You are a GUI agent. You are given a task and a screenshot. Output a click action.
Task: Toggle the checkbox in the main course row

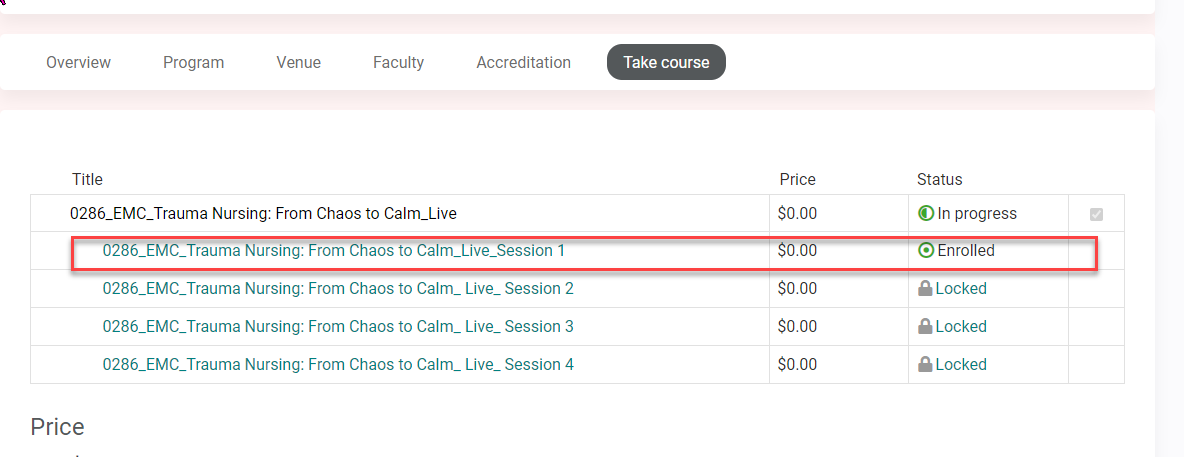[x=1096, y=214]
